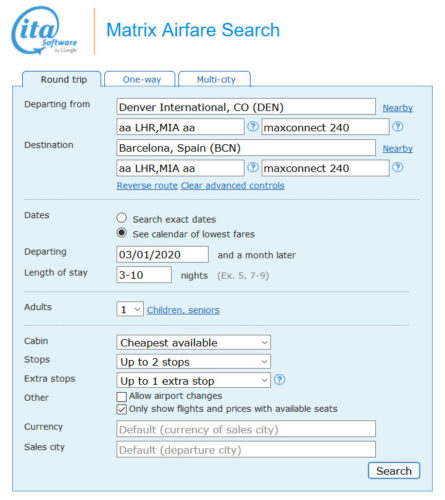Switch to the One-way tab
Image resolution: width=445 pixels, height=500 pixels.
(x=140, y=79)
